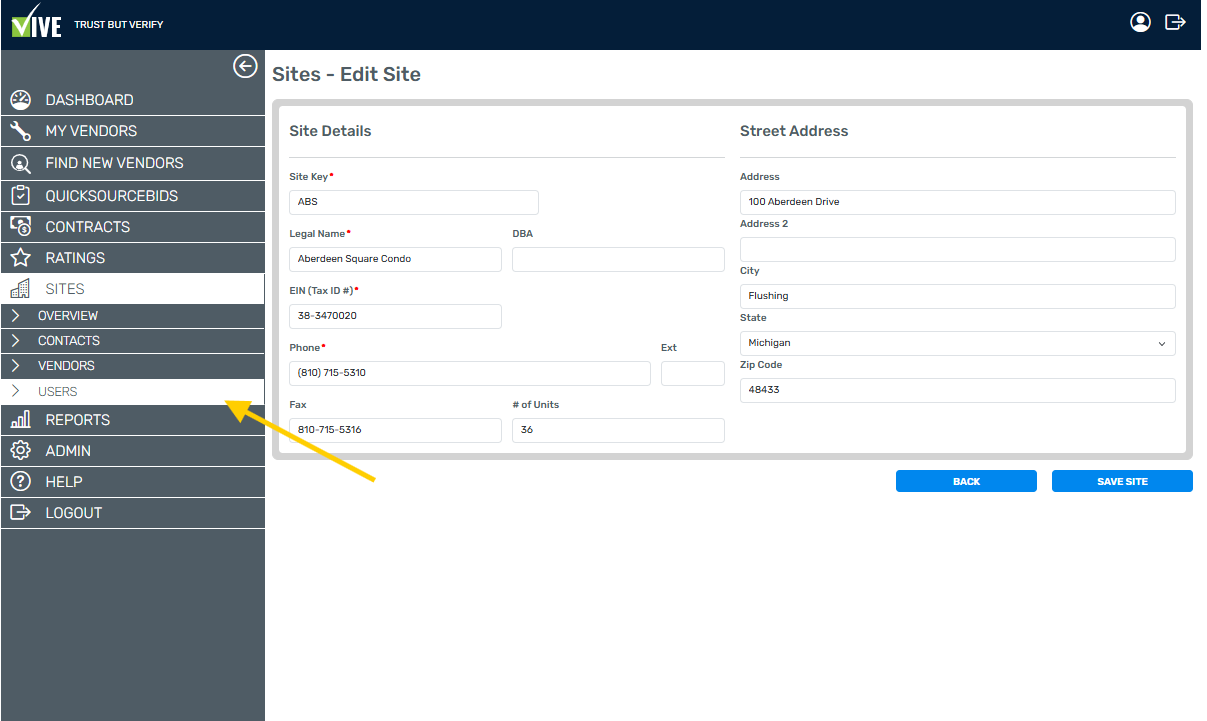1207x721 pixels.
Task: Click the Fax field
Action: coord(395,430)
